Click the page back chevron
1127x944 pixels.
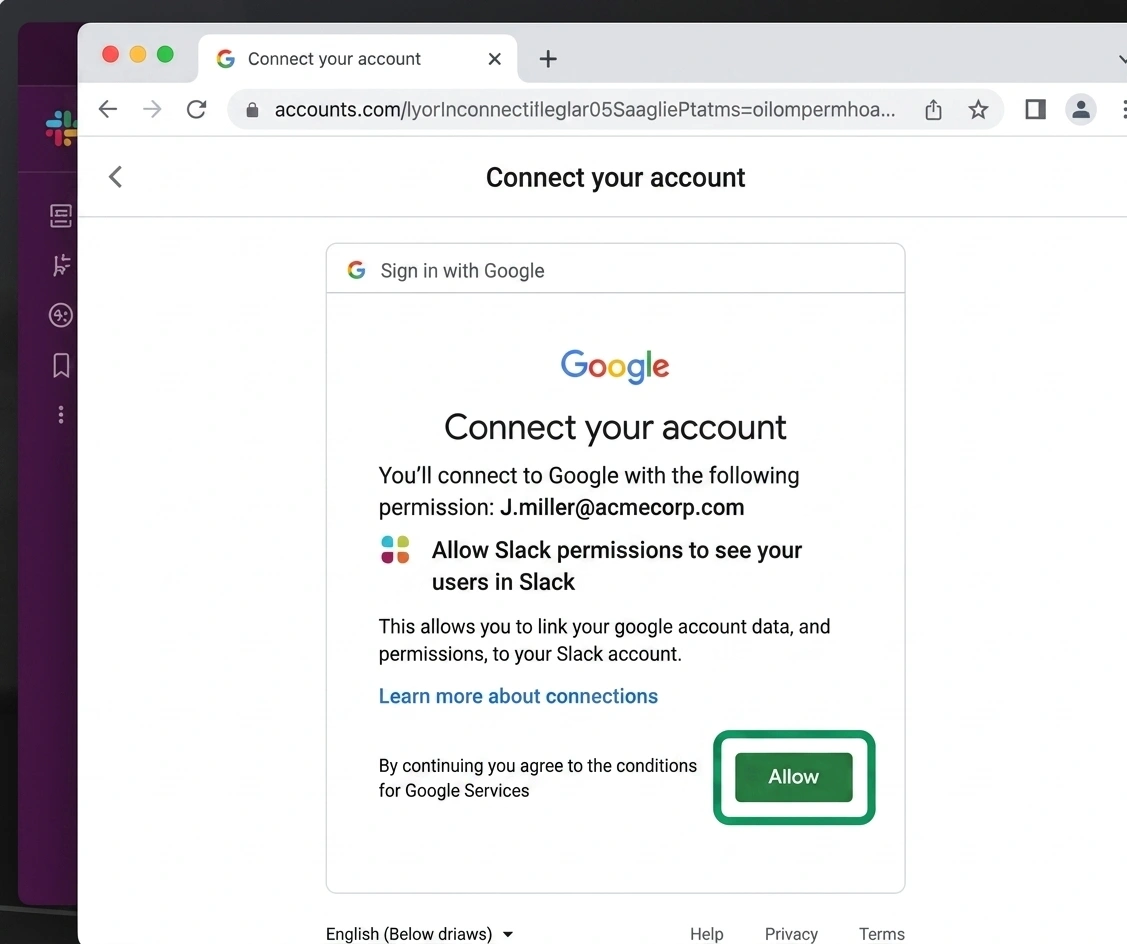click(115, 177)
